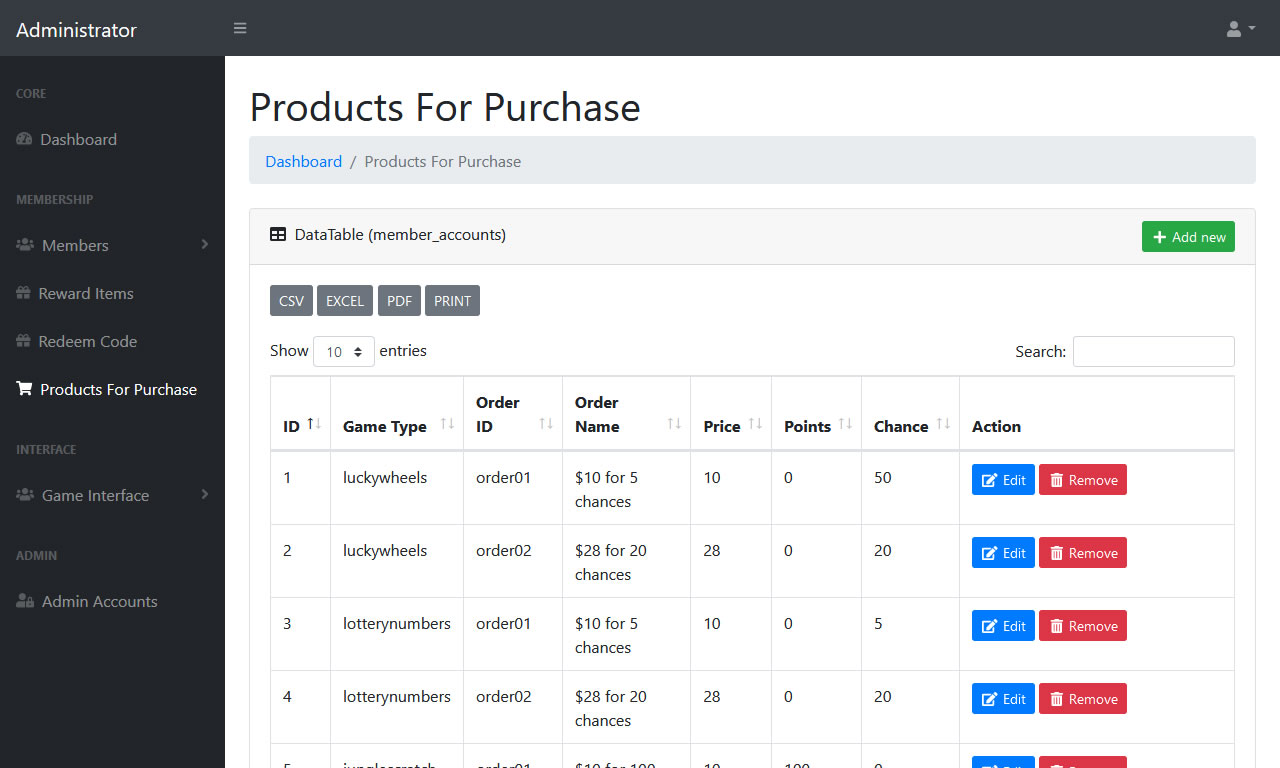Click the Add new button
The height and width of the screenshot is (768, 1280).
(x=1188, y=236)
